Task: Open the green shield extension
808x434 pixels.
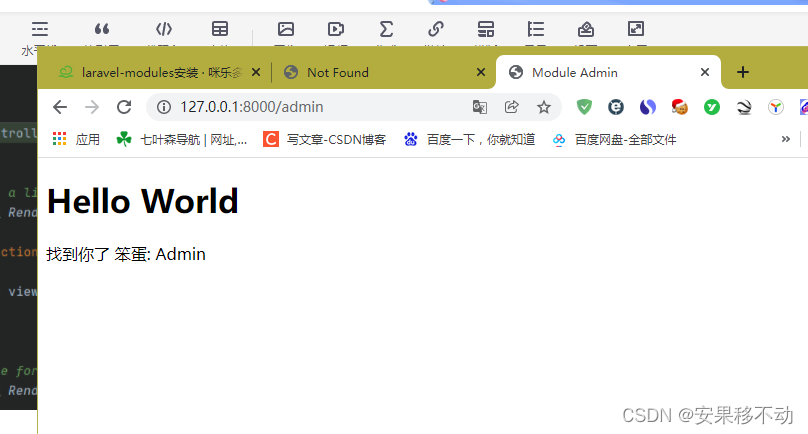Action: tap(584, 107)
